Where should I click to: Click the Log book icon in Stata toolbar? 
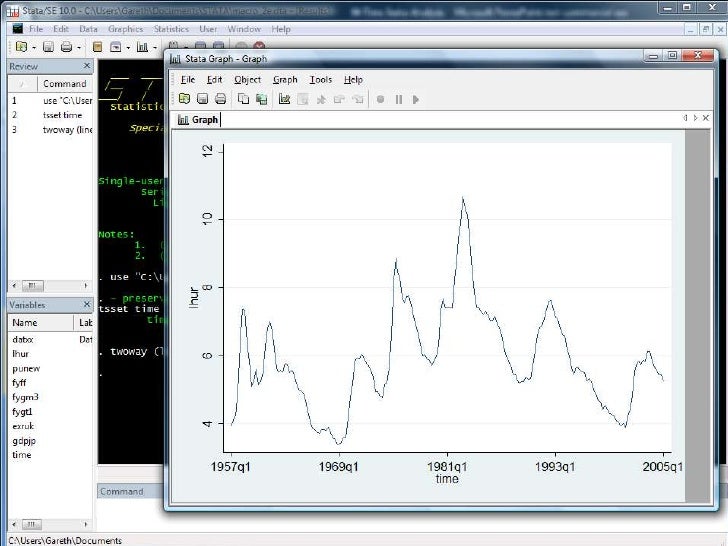pyautogui.click(x=97, y=47)
